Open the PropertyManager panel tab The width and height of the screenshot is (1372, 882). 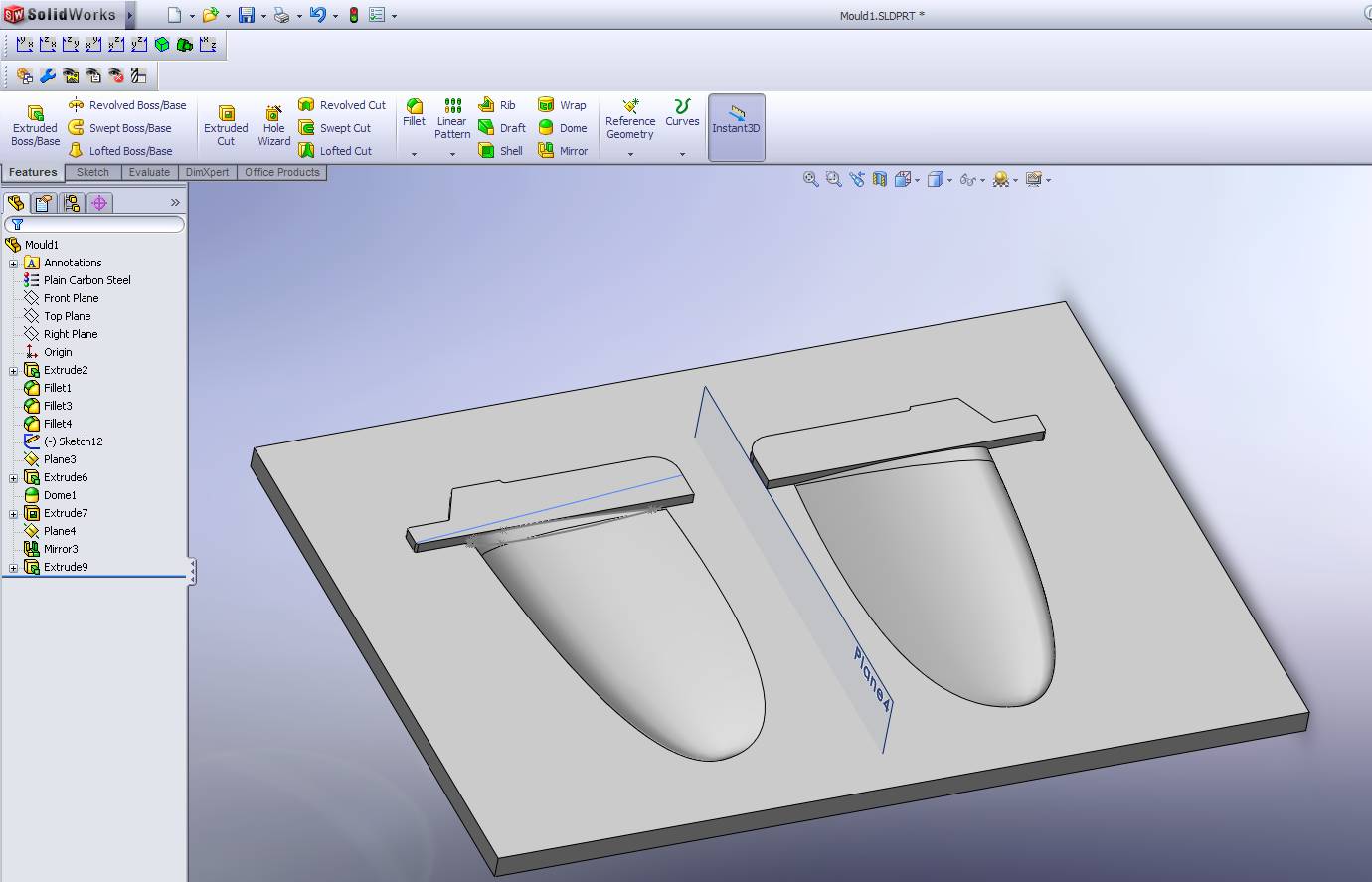(x=44, y=203)
